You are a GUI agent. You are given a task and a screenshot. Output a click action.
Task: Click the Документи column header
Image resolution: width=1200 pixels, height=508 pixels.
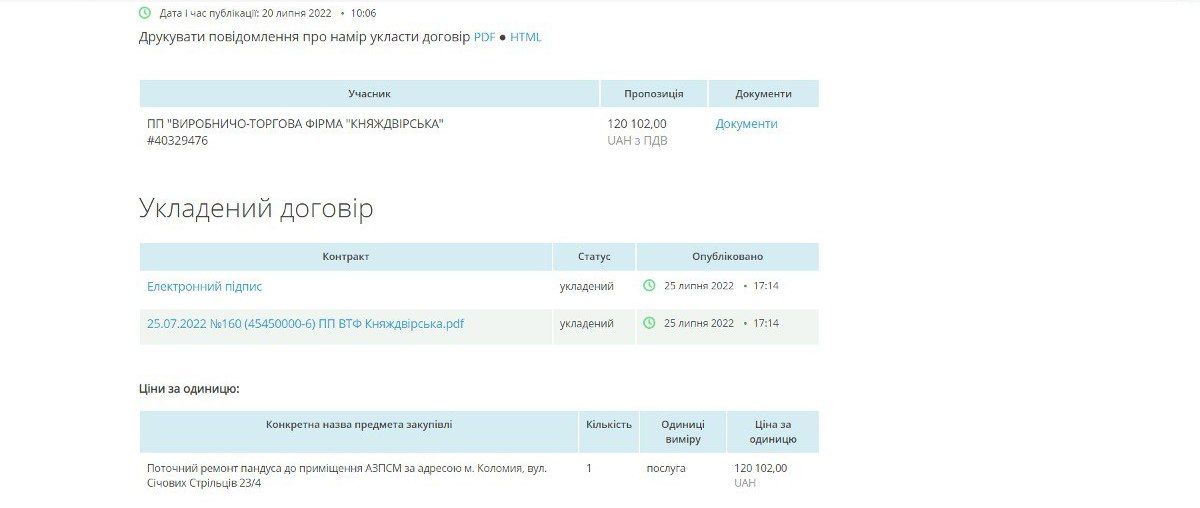click(x=763, y=94)
